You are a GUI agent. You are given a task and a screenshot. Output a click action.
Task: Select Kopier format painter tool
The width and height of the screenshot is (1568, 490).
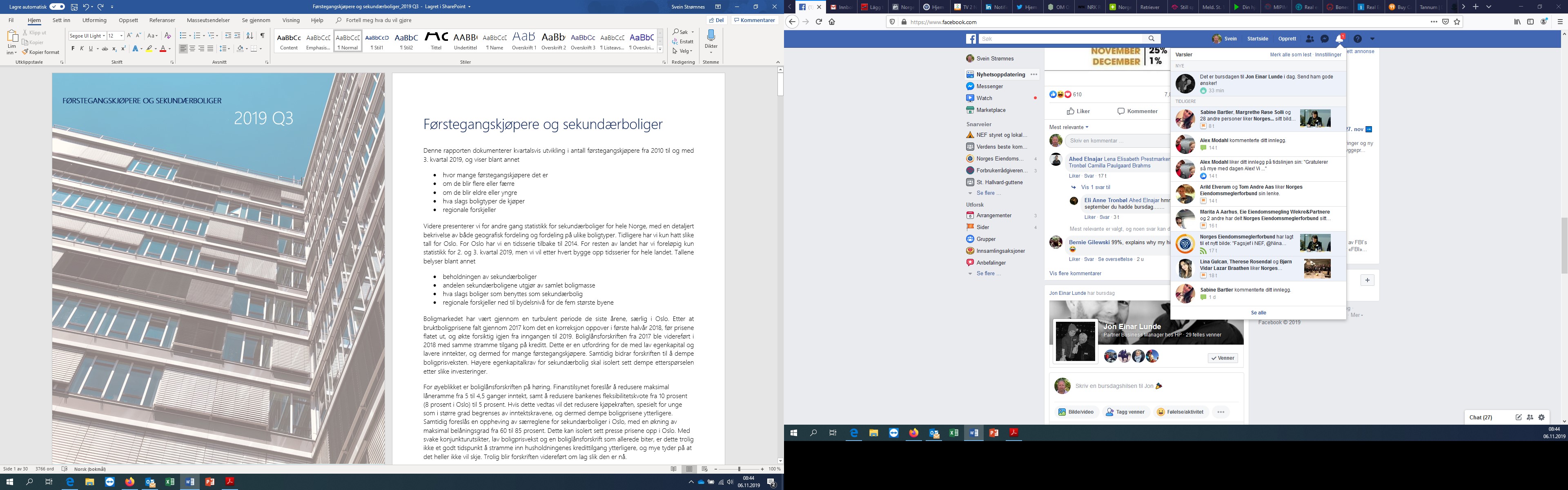[x=41, y=52]
